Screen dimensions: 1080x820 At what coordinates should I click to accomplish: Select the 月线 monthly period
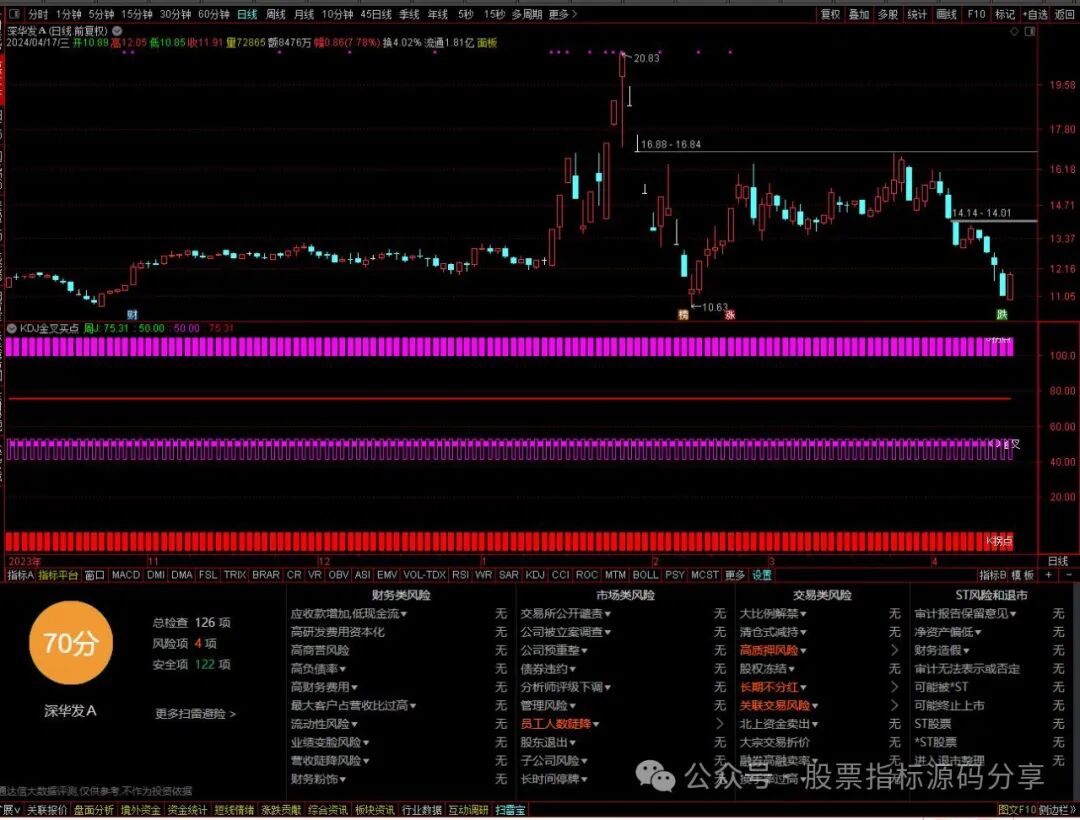(x=303, y=14)
